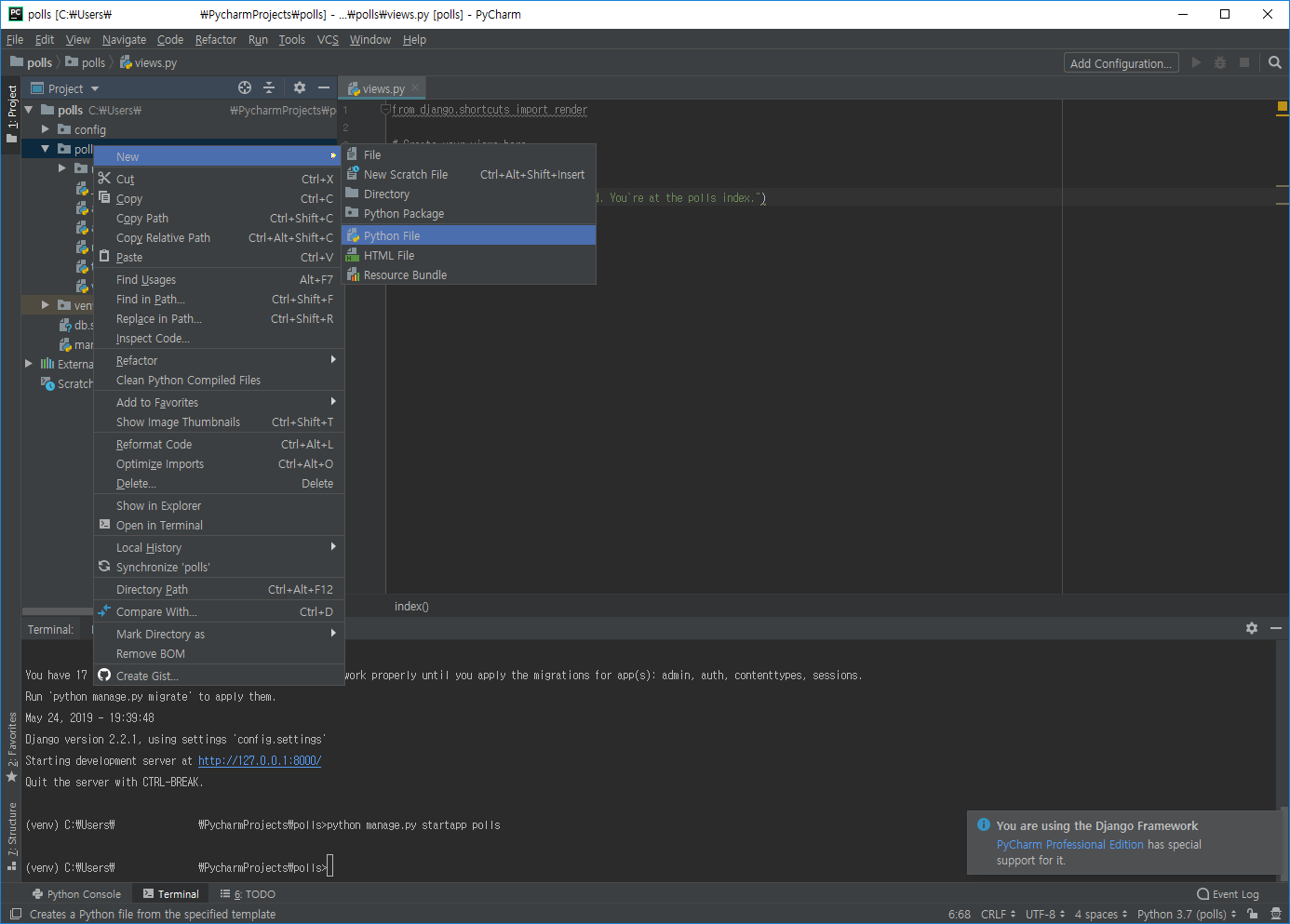The image size is (1290, 924).
Task: Choose Python File in the New submenu
Action: pos(468,235)
